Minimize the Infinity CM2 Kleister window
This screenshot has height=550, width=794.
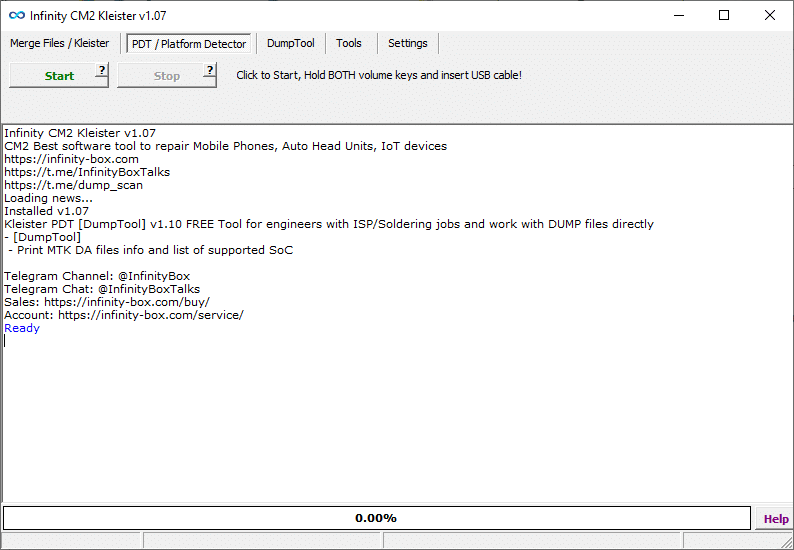(x=679, y=15)
